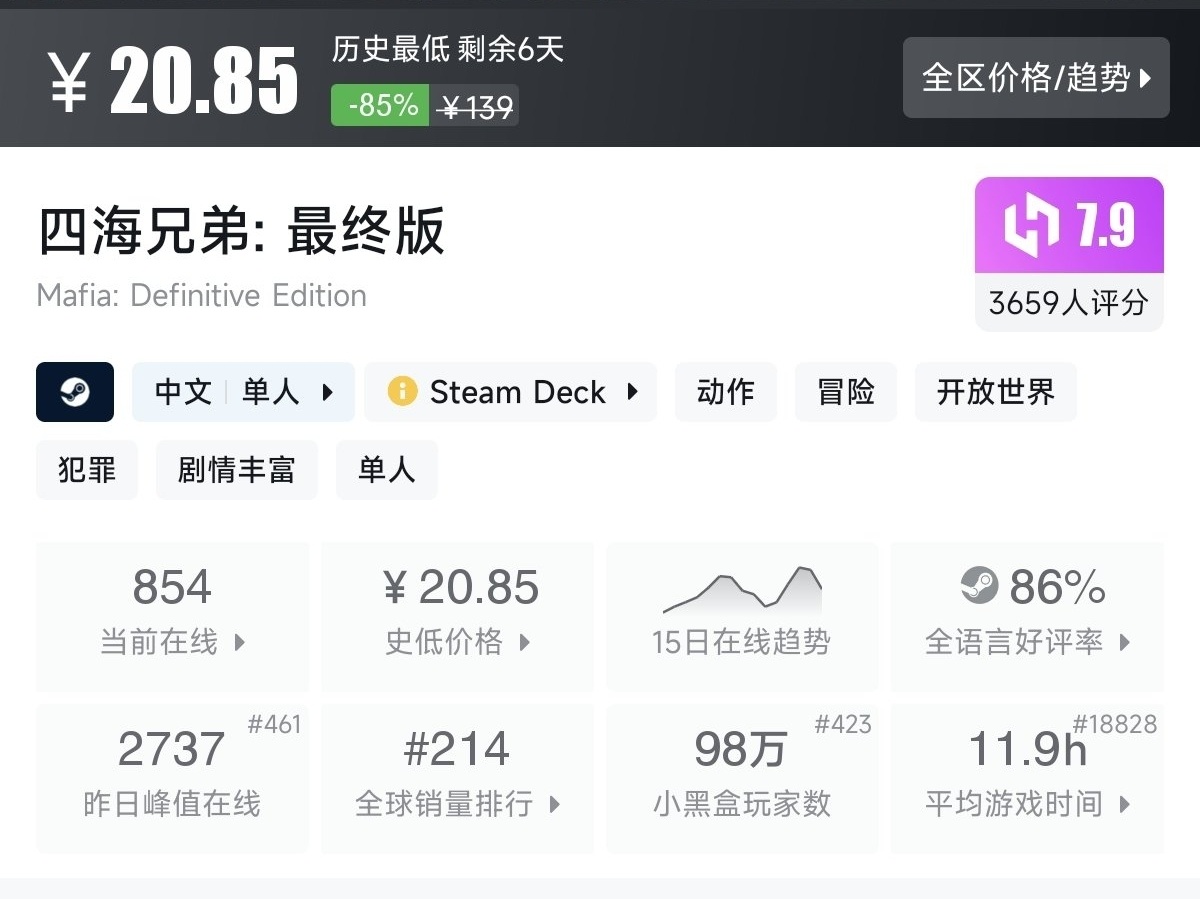The width and height of the screenshot is (1200, 899).
Task: Select the 剧情丰富 tag
Action: point(237,470)
